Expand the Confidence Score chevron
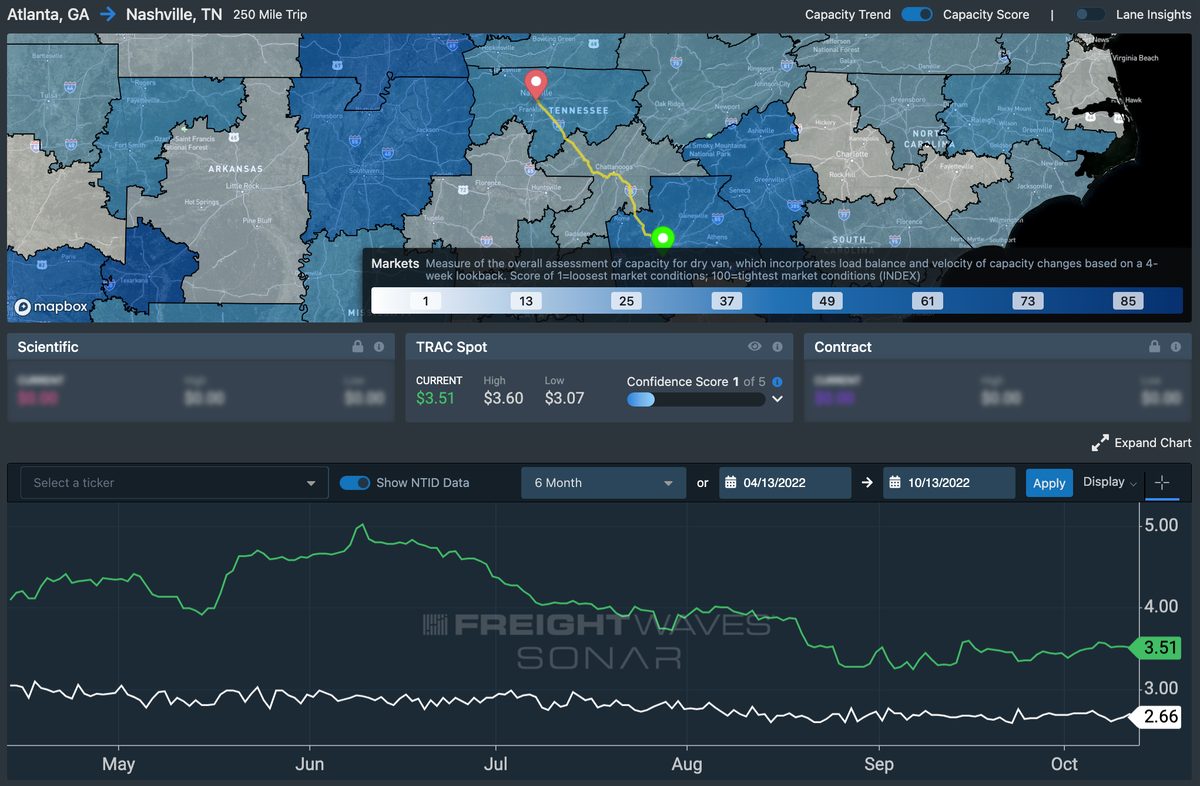This screenshot has width=1200, height=786. [x=777, y=399]
